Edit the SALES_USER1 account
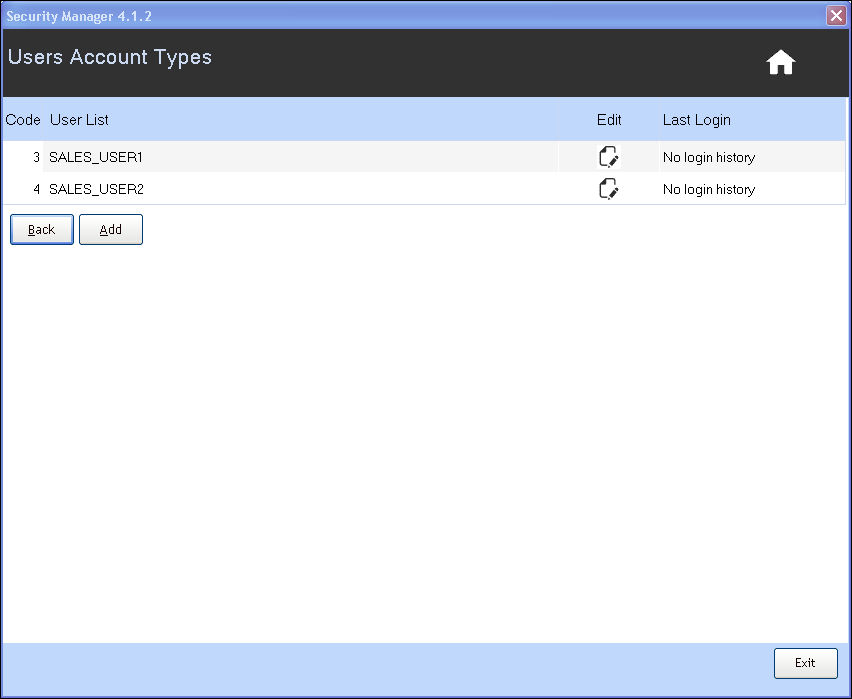Screen dimensions: 852x699 (x=609, y=157)
